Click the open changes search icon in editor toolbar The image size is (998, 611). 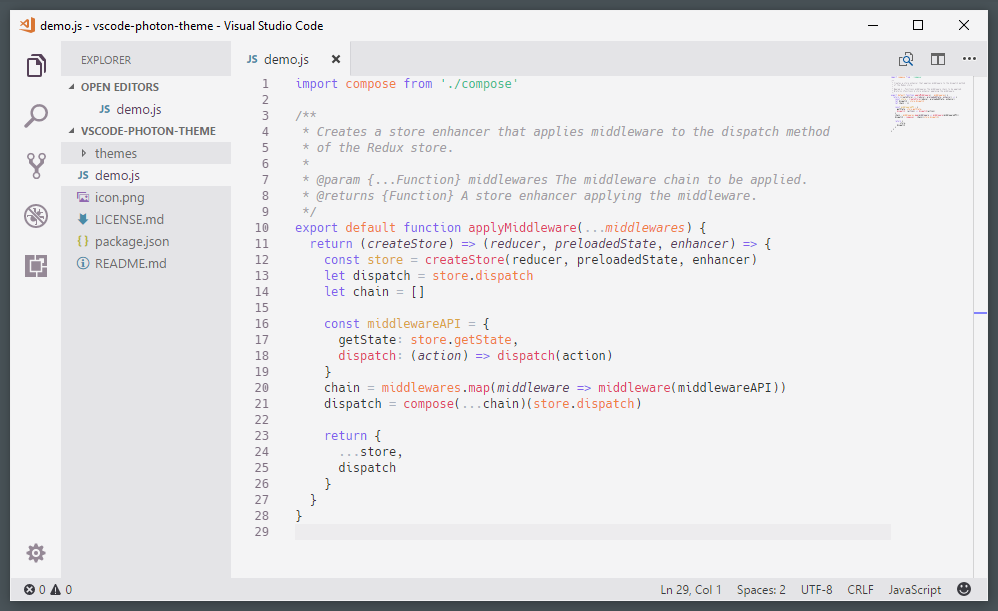(906, 59)
